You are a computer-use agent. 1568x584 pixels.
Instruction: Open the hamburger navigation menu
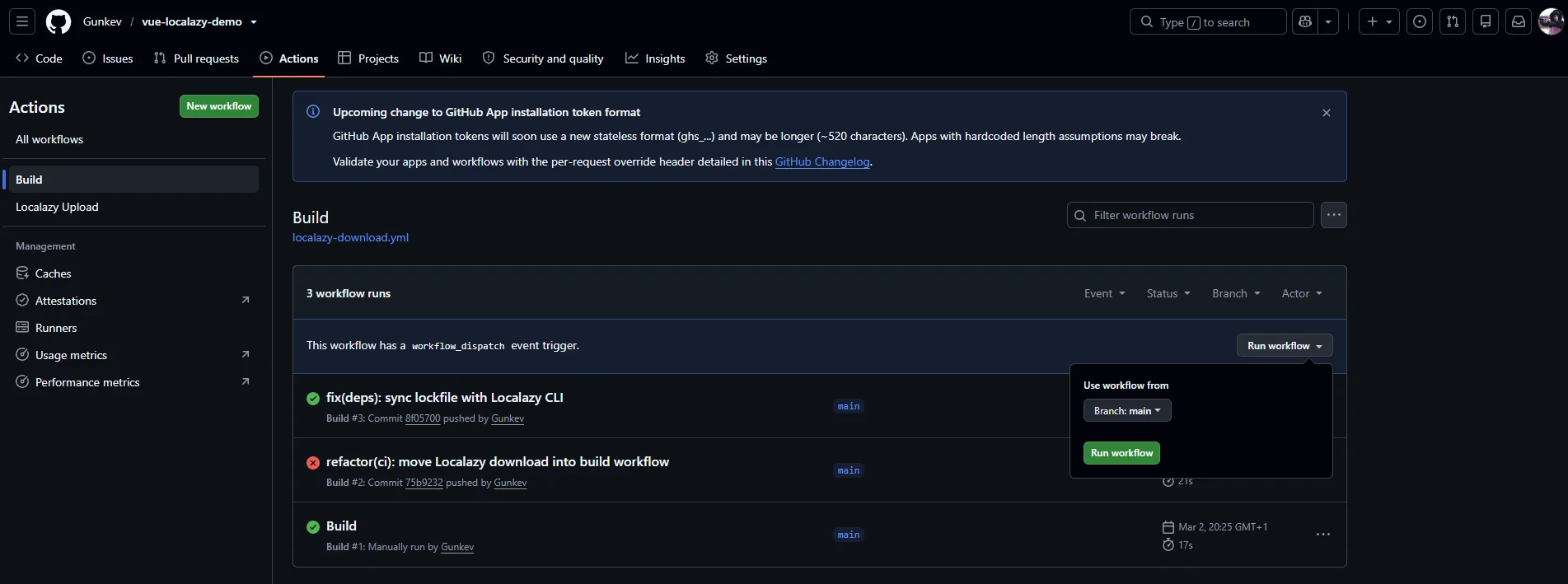point(22,21)
